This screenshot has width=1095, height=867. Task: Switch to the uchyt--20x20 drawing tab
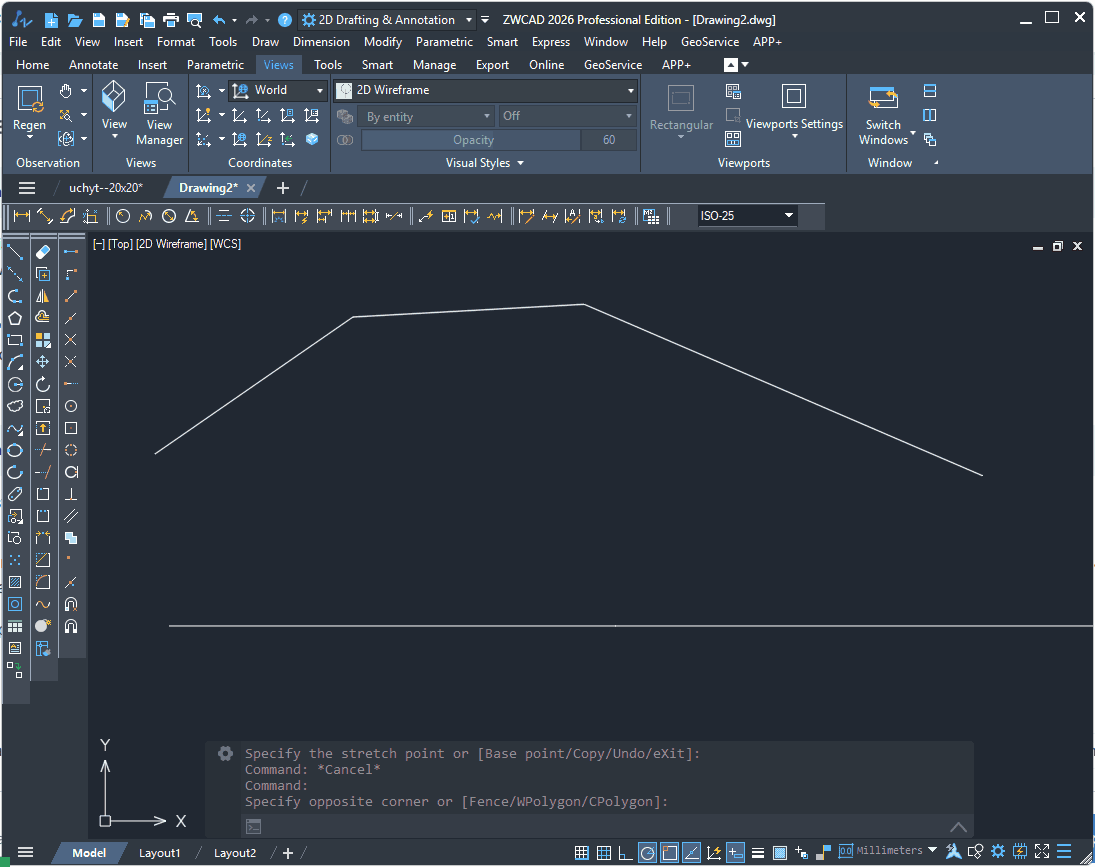click(x=105, y=188)
